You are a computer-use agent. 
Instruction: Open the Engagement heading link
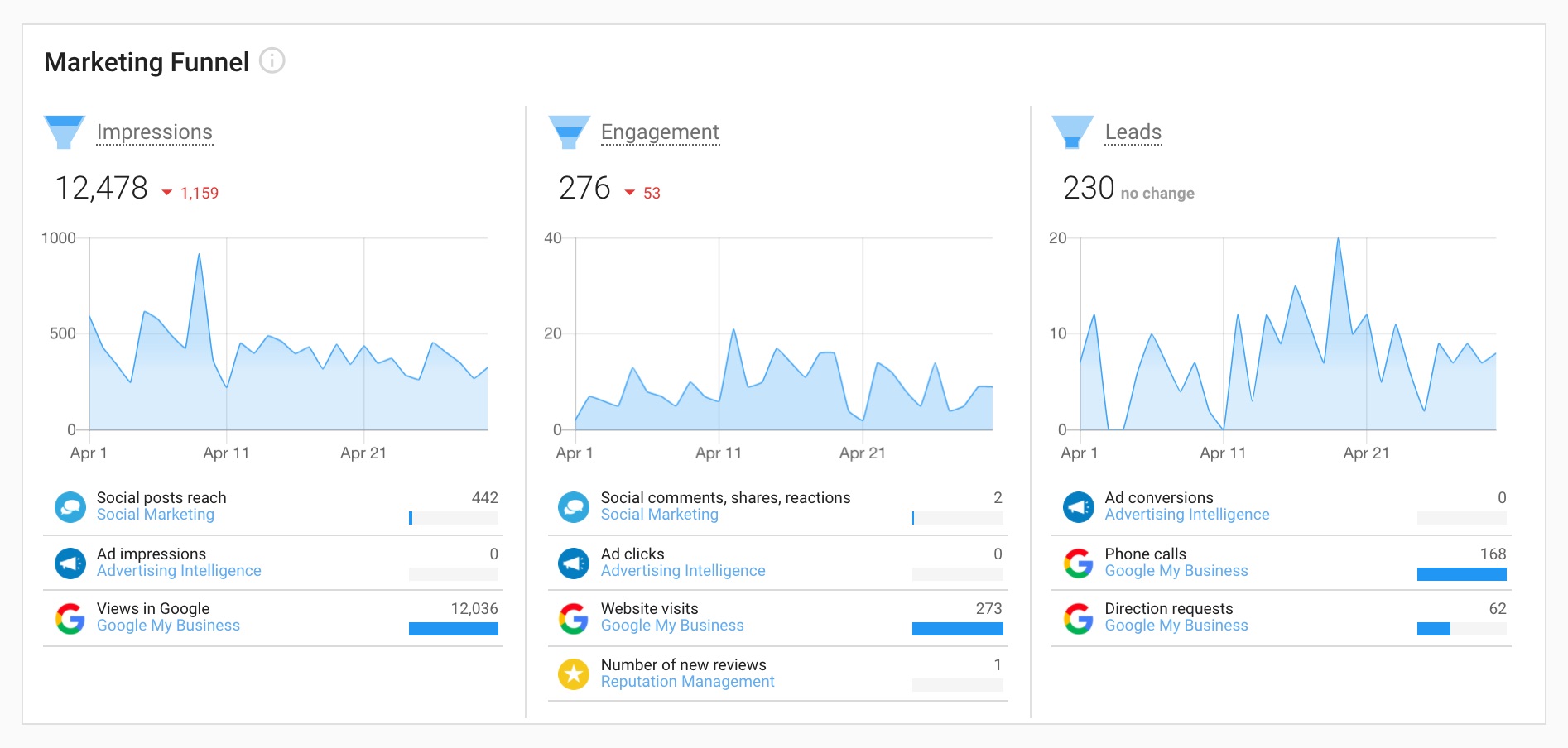(660, 132)
